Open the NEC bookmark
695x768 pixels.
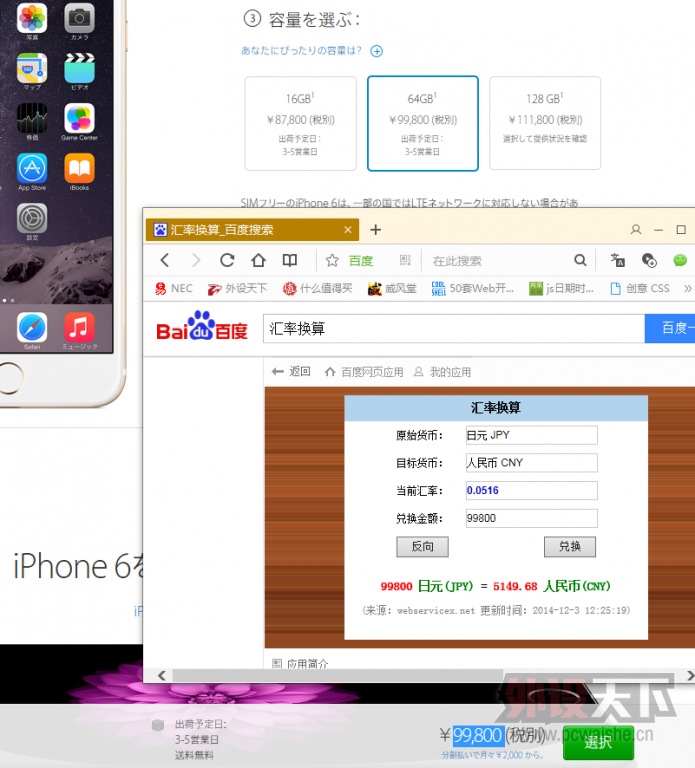tap(173, 288)
